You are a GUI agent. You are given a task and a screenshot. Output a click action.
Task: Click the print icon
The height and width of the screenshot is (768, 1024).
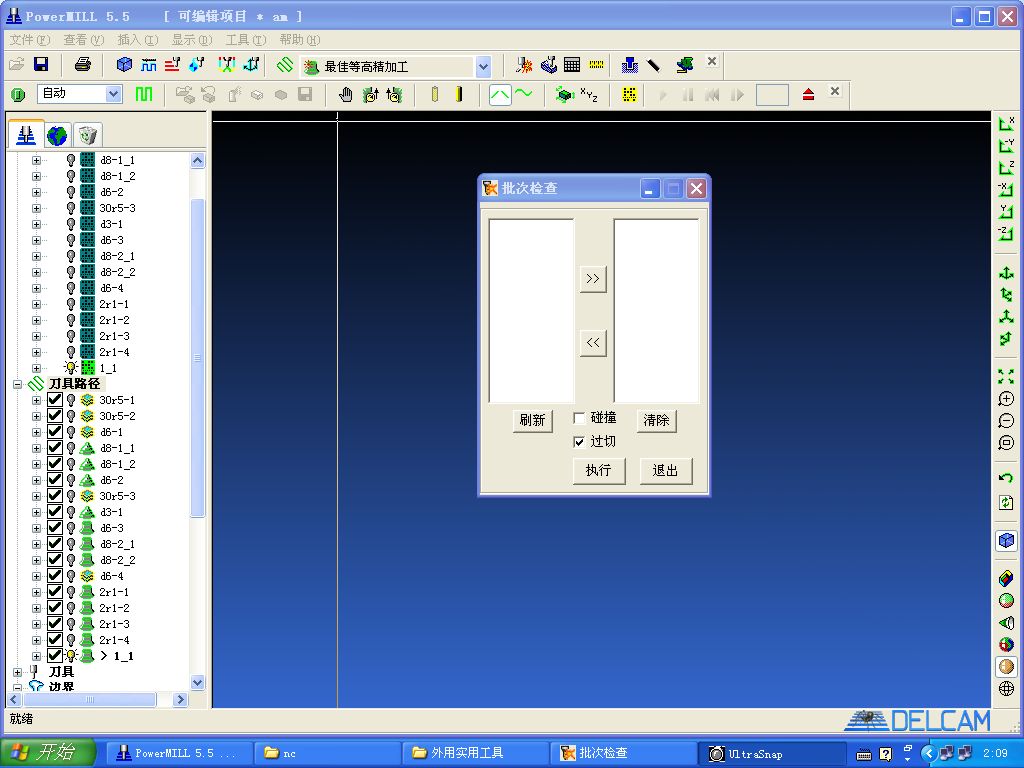[x=83, y=65]
